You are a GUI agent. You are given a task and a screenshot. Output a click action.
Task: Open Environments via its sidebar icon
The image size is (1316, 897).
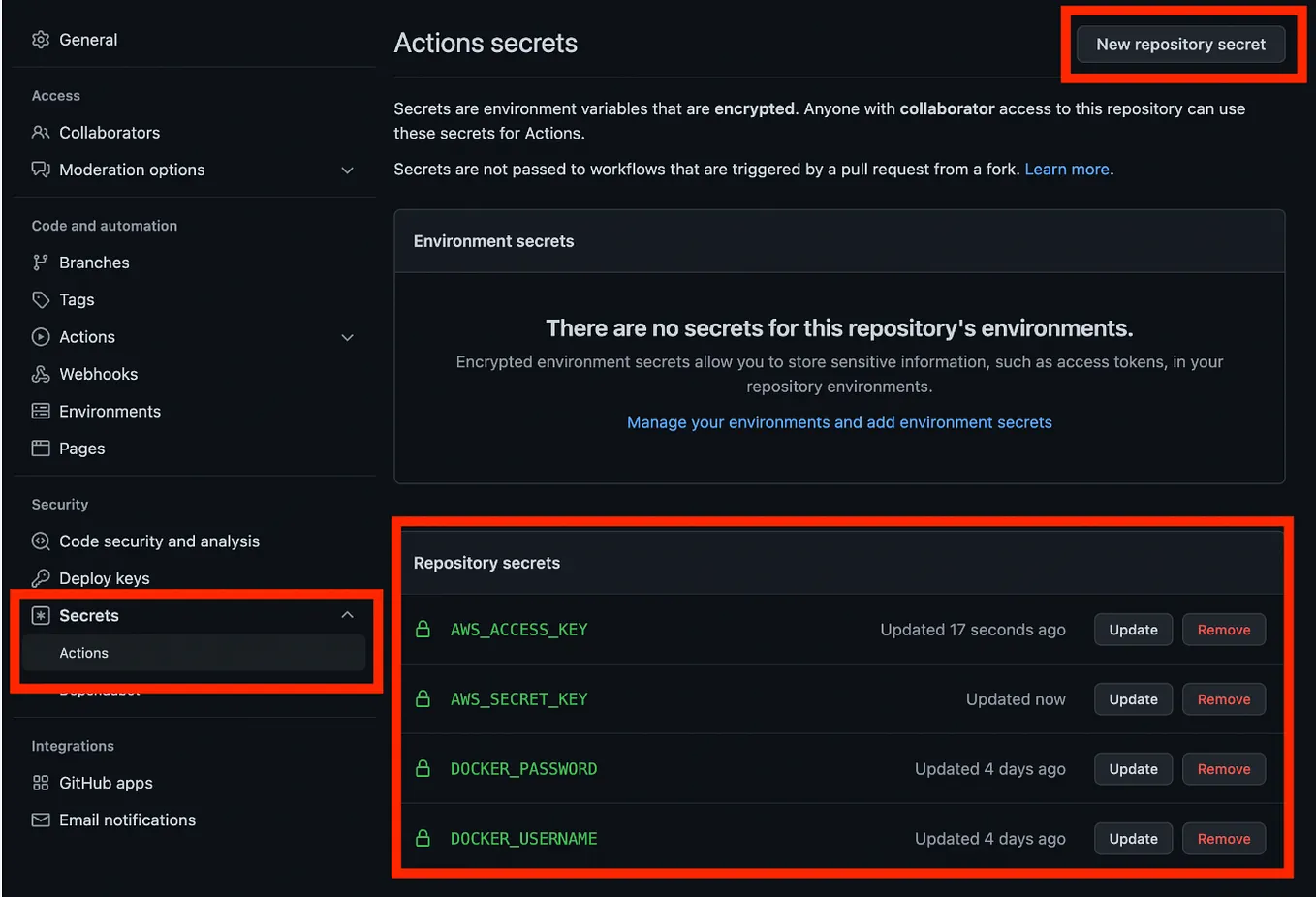41,411
